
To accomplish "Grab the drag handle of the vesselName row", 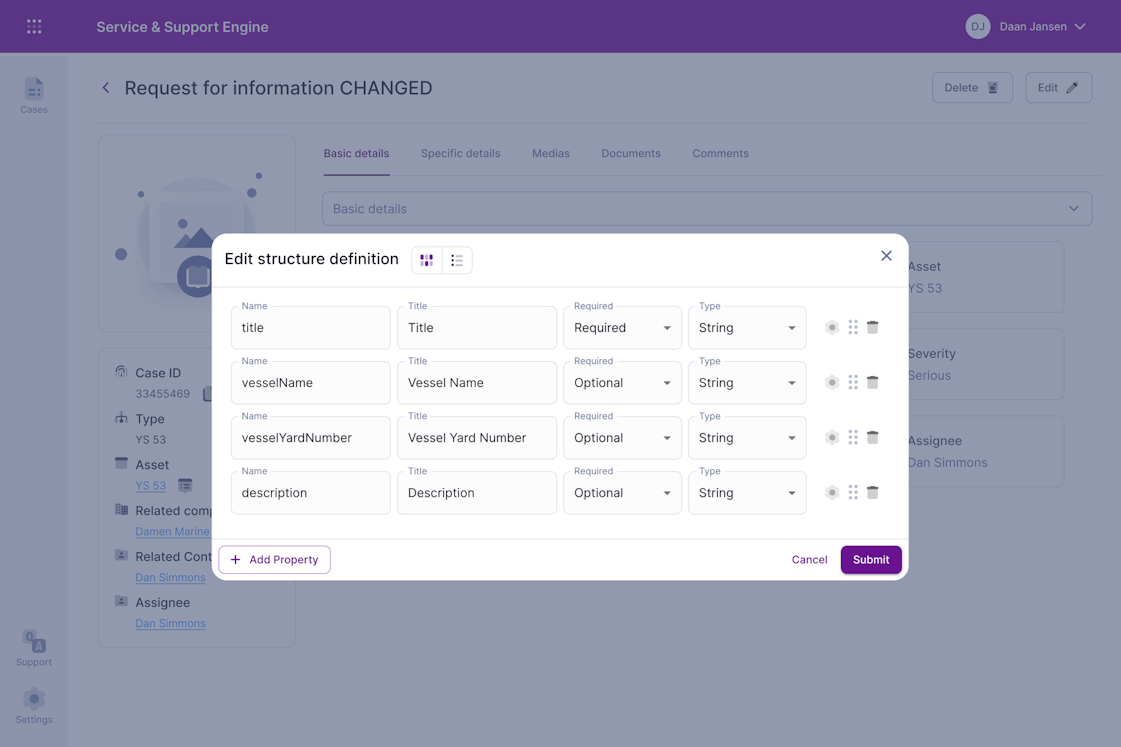I will [853, 382].
